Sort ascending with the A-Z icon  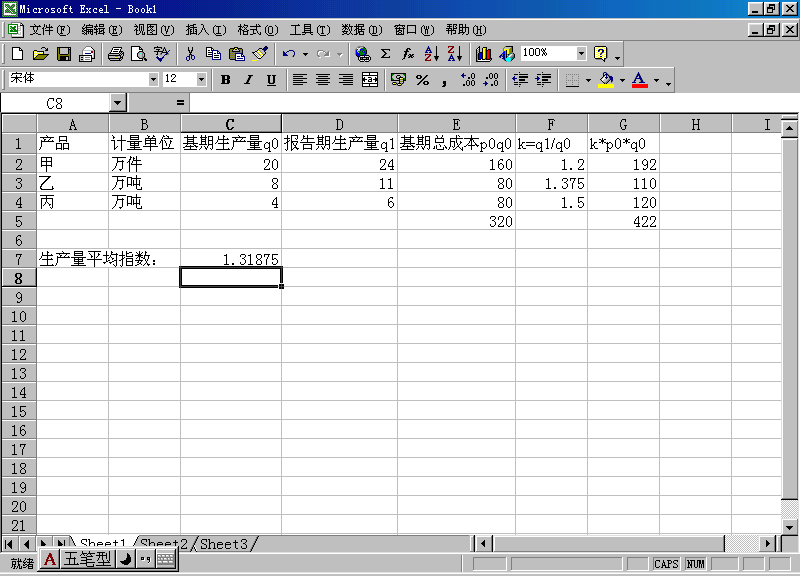[x=431, y=53]
